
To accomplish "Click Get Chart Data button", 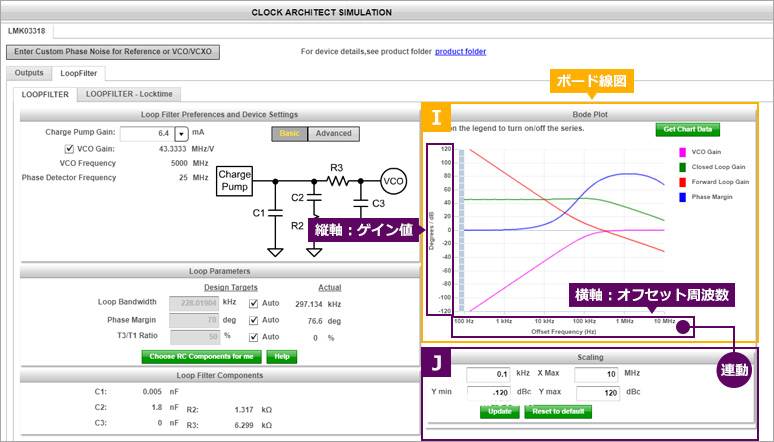I will (x=688, y=129).
